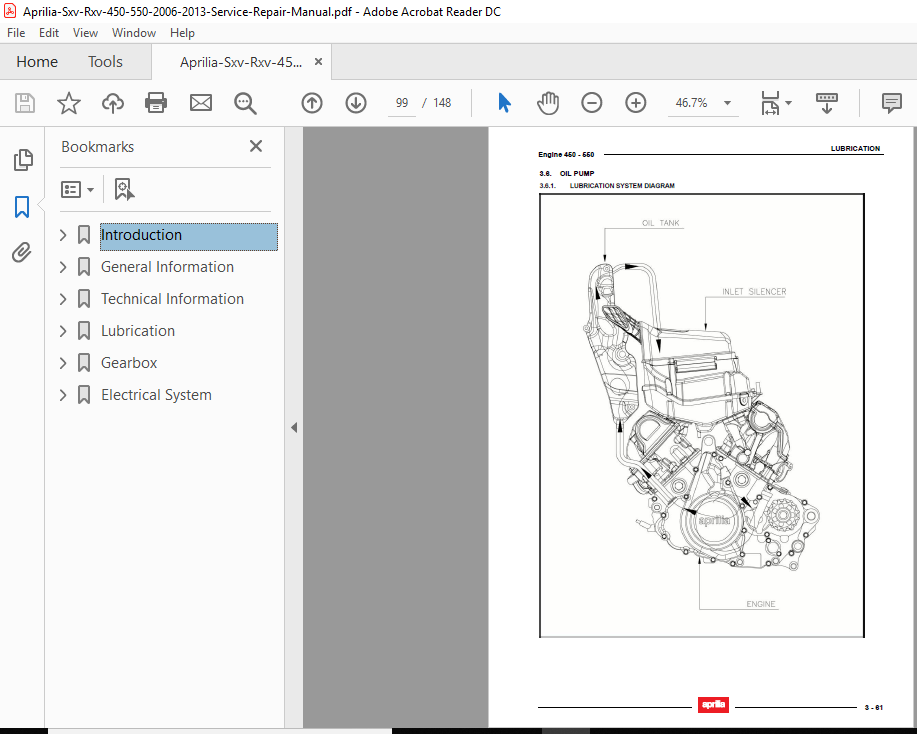Close the Bookmarks panel

pos(256,146)
